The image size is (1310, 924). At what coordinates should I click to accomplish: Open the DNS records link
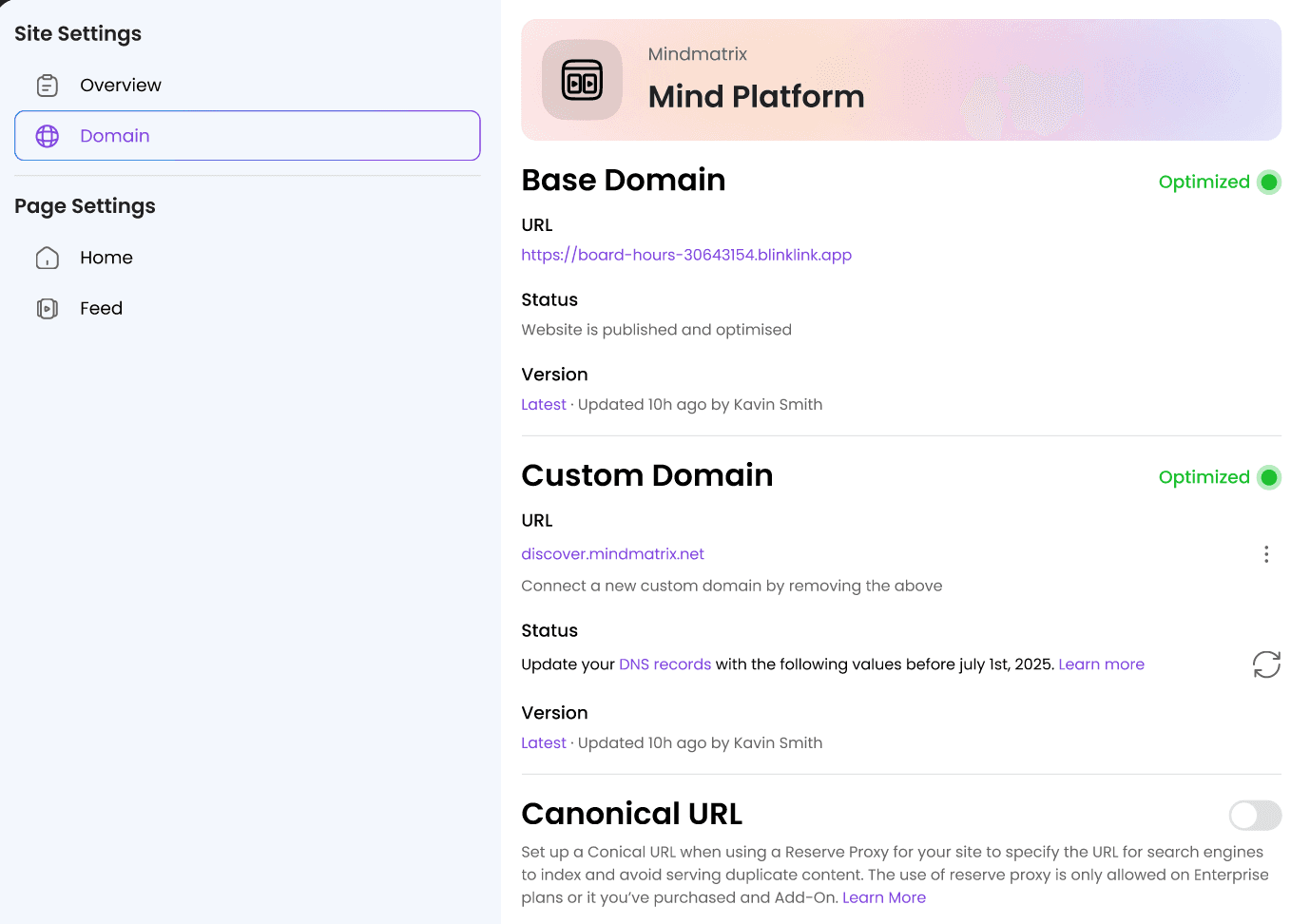665,664
